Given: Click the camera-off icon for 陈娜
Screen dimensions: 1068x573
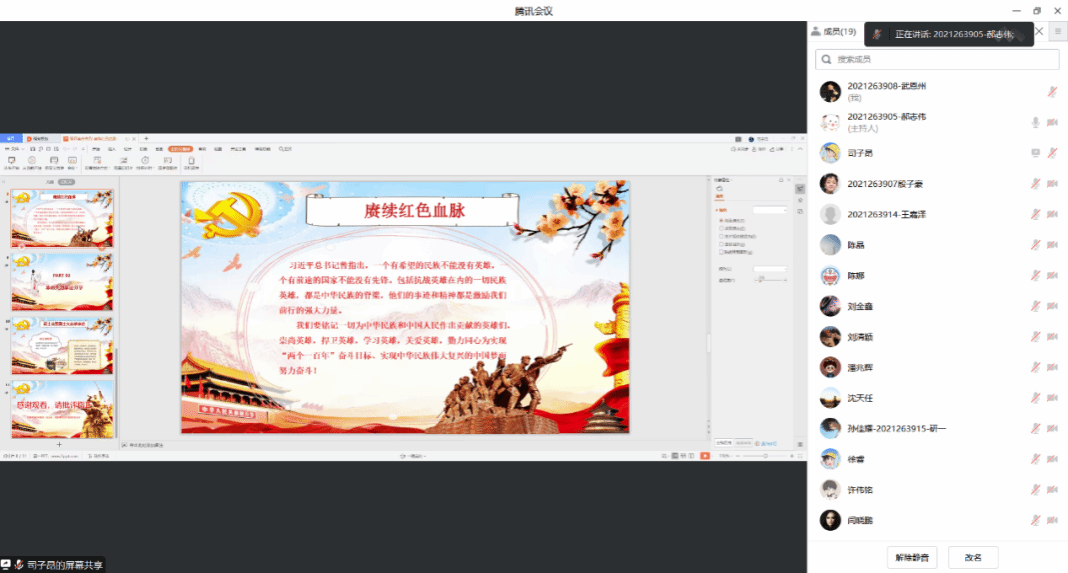Looking at the screenshot, I should coord(1052,275).
